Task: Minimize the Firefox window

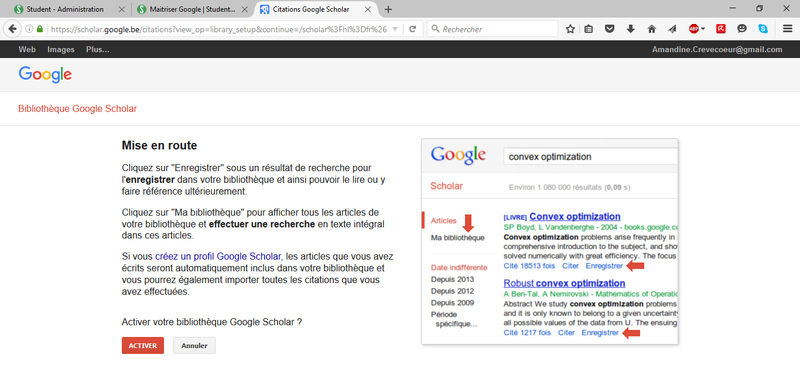Action: click(x=733, y=8)
